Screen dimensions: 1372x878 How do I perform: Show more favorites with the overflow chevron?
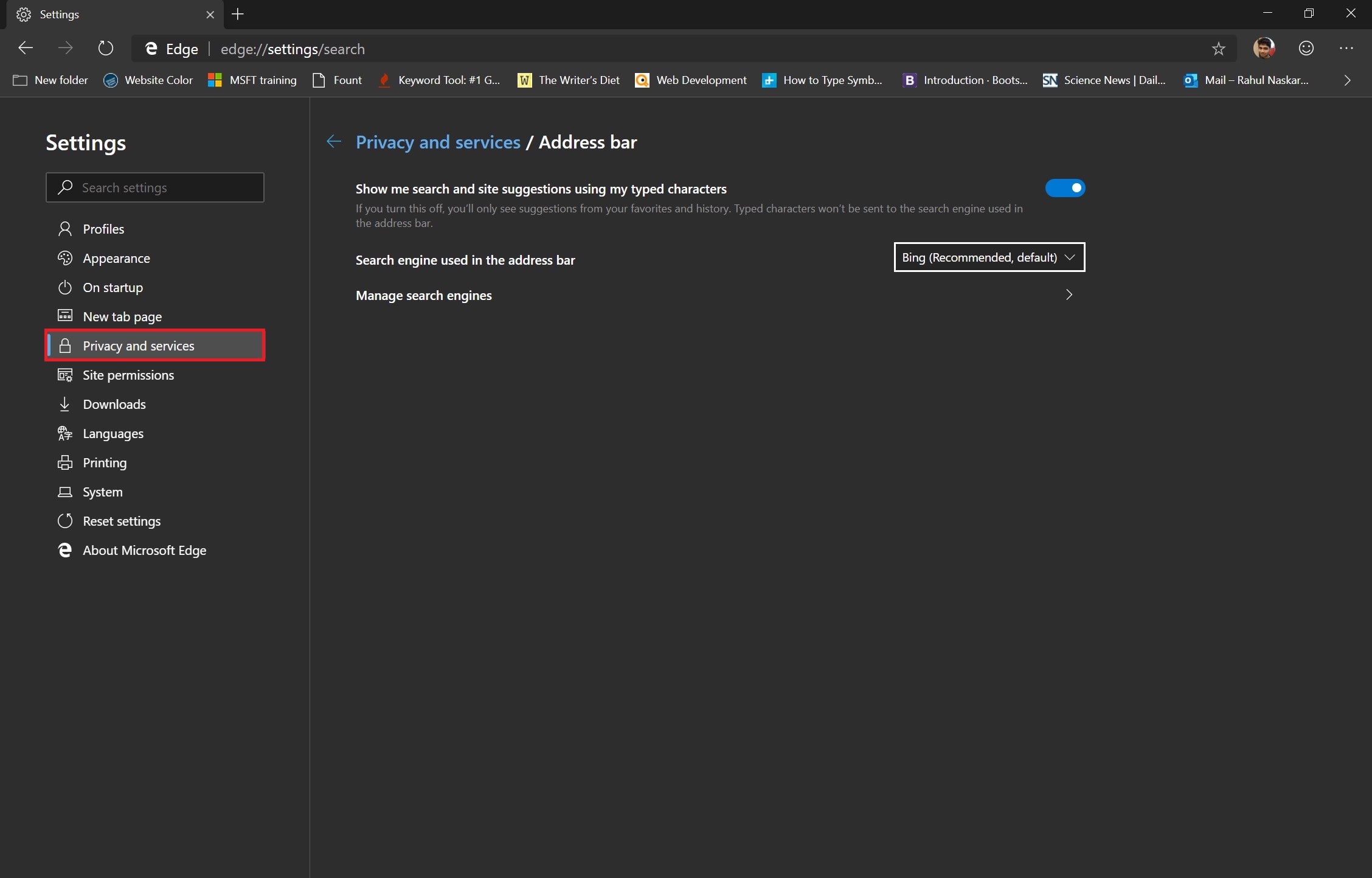[1347, 80]
